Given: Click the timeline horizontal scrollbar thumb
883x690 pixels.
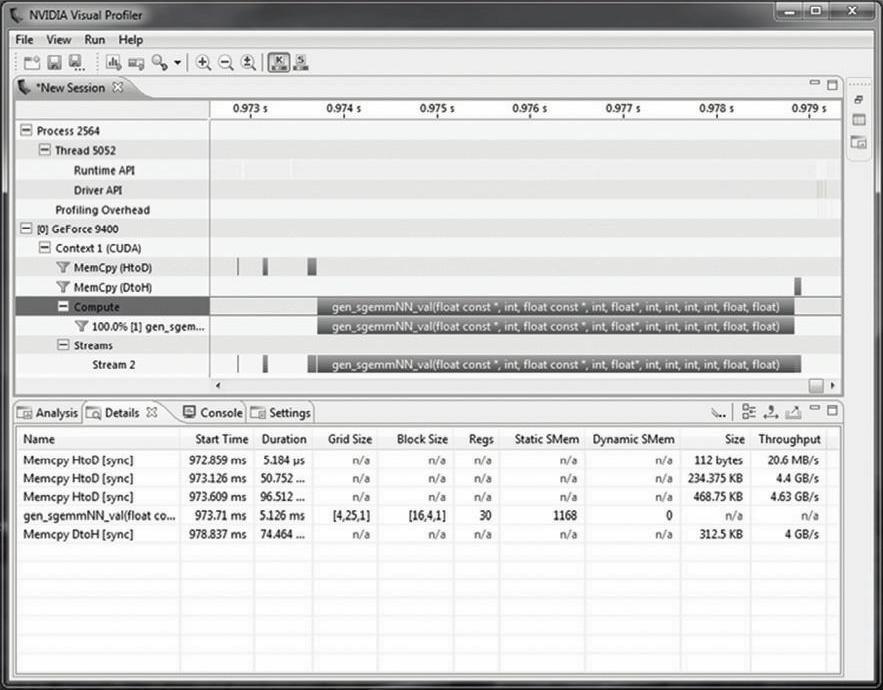Looking at the screenshot, I should (815, 385).
